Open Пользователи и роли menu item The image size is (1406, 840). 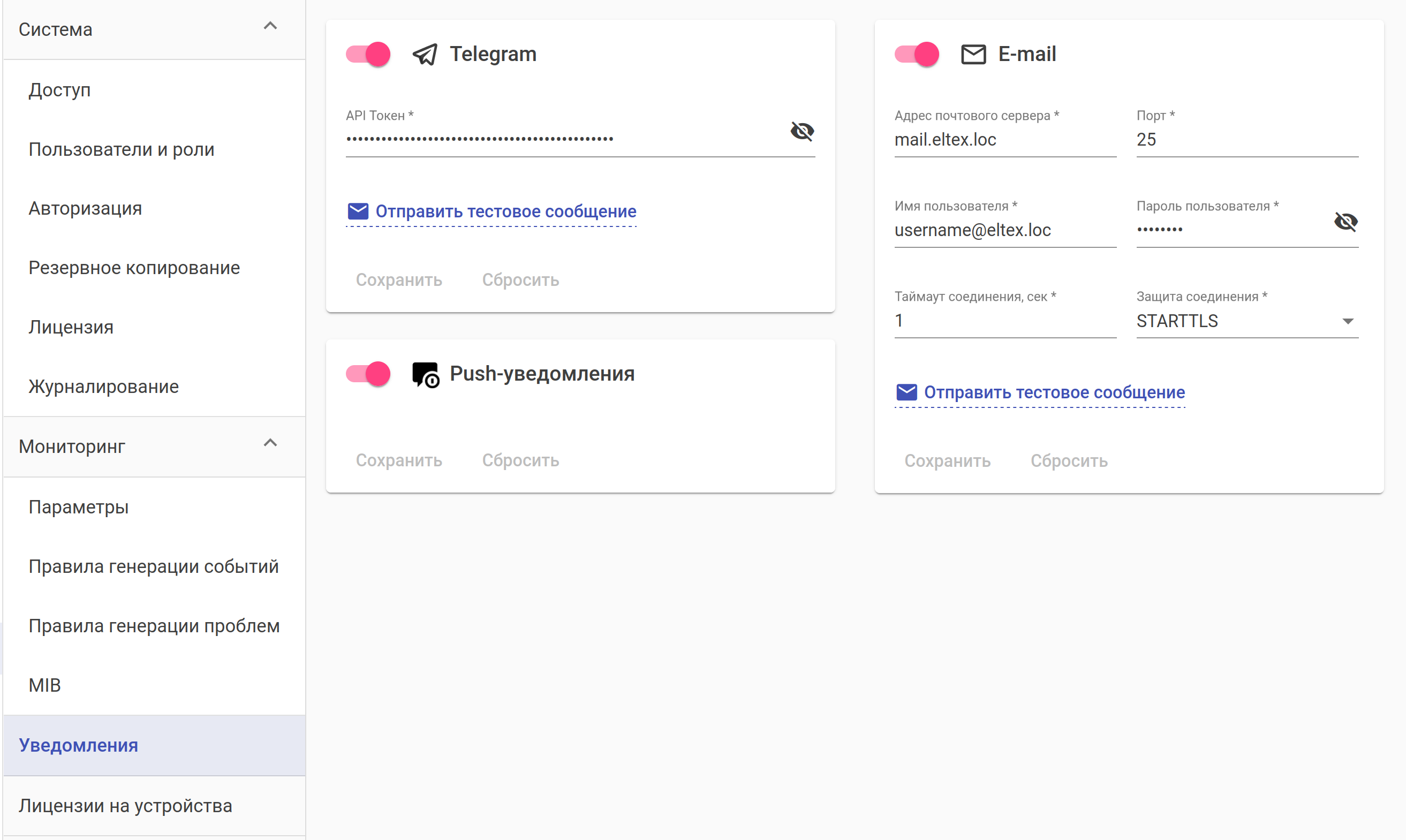tap(122, 149)
